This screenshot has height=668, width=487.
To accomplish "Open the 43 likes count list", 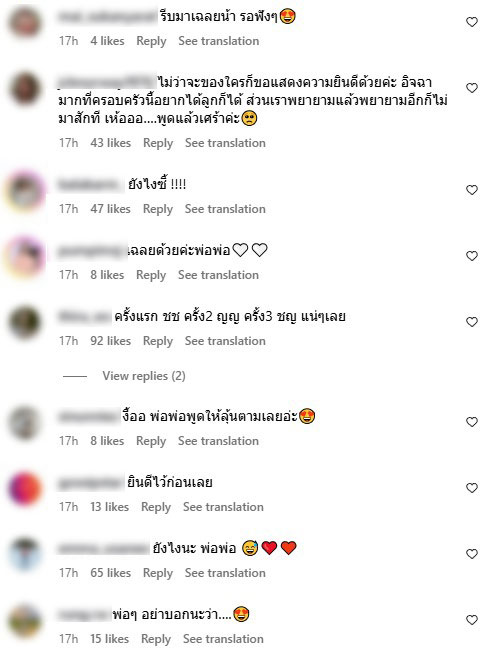I will coord(110,143).
